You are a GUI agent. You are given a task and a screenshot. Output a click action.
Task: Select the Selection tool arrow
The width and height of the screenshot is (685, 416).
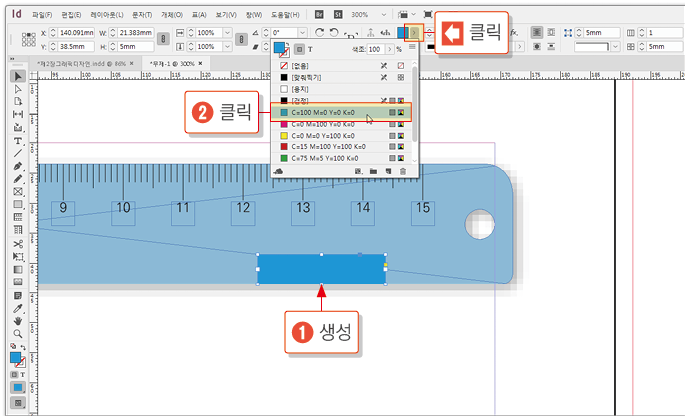click(18, 76)
